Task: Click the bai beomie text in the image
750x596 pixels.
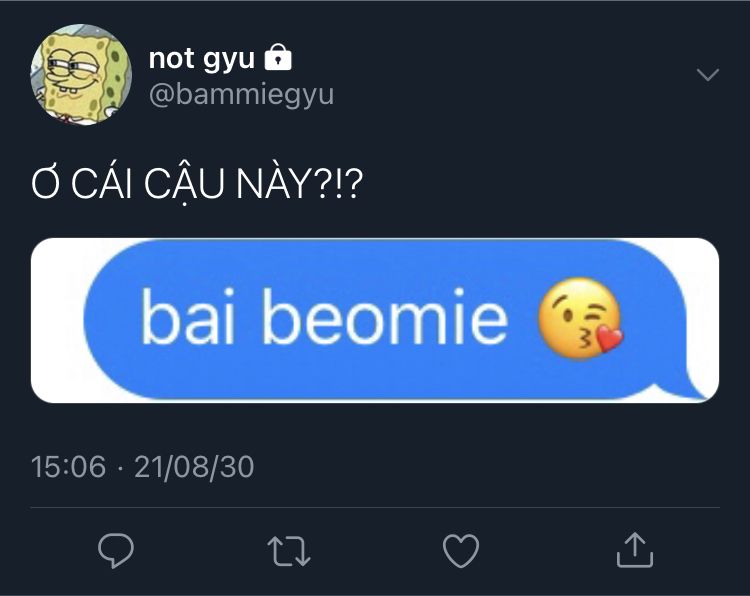Action: 324,317
